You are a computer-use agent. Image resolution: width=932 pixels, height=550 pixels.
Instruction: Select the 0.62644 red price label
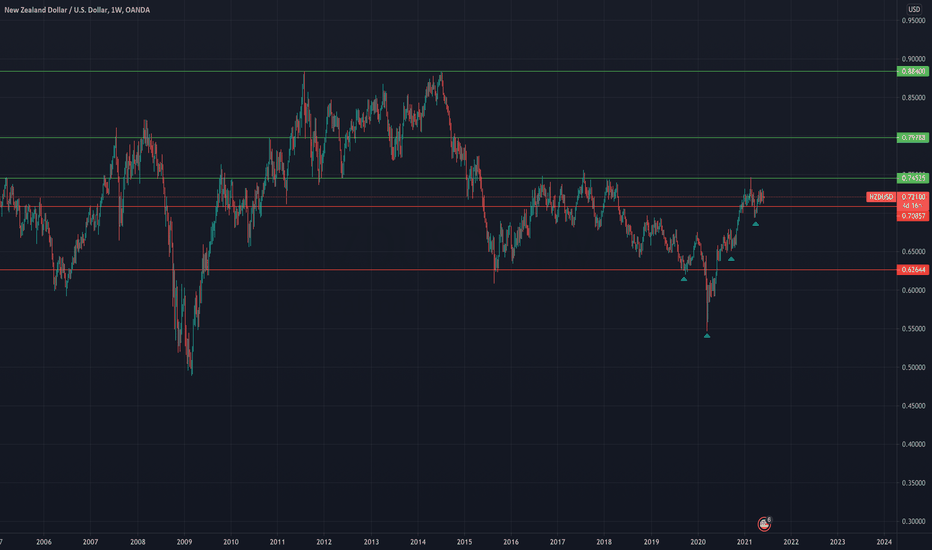coord(913,270)
